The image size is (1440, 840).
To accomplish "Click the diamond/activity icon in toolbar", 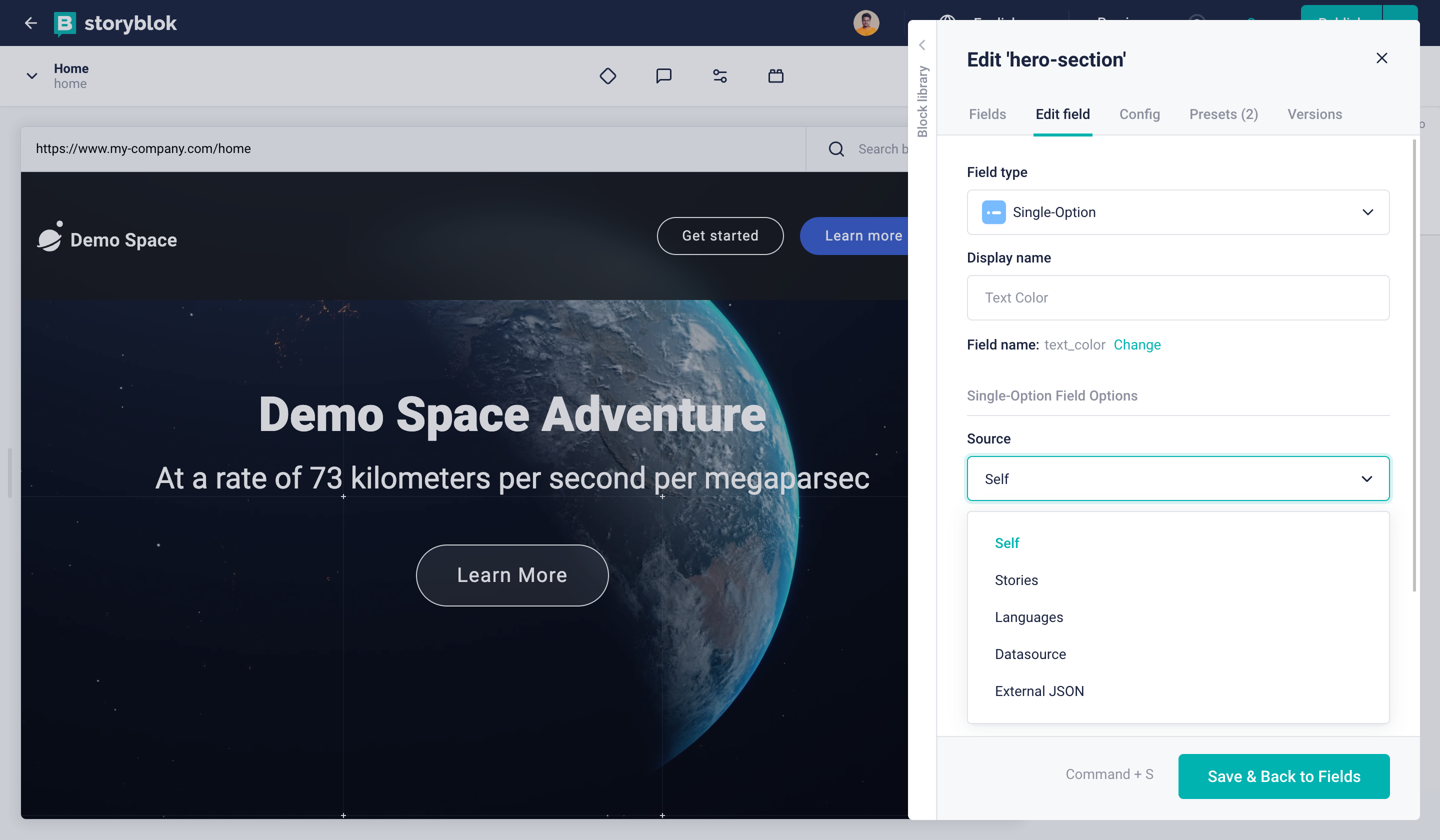I will click(x=607, y=75).
